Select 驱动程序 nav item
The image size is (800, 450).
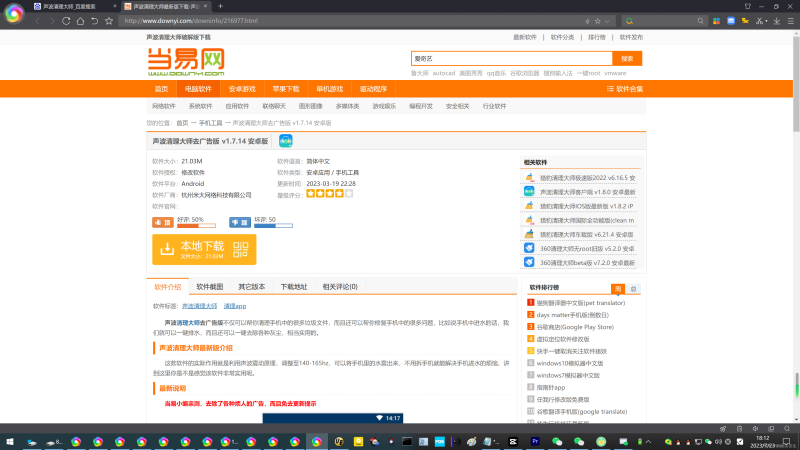(x=373, y=89)
